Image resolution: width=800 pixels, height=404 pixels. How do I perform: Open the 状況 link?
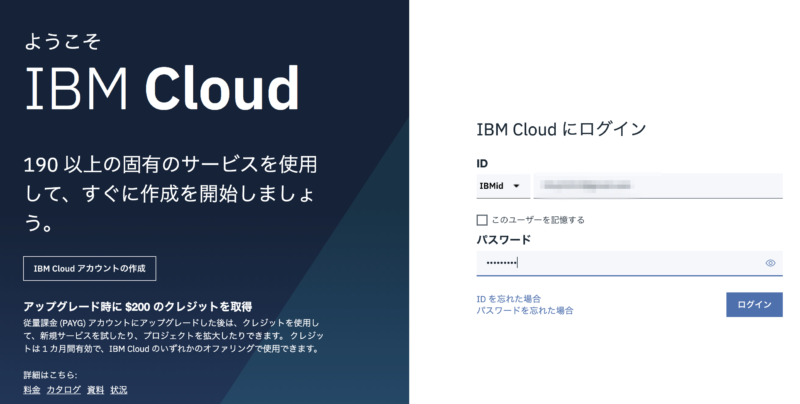pyautogui.click(x=119, y=390)
